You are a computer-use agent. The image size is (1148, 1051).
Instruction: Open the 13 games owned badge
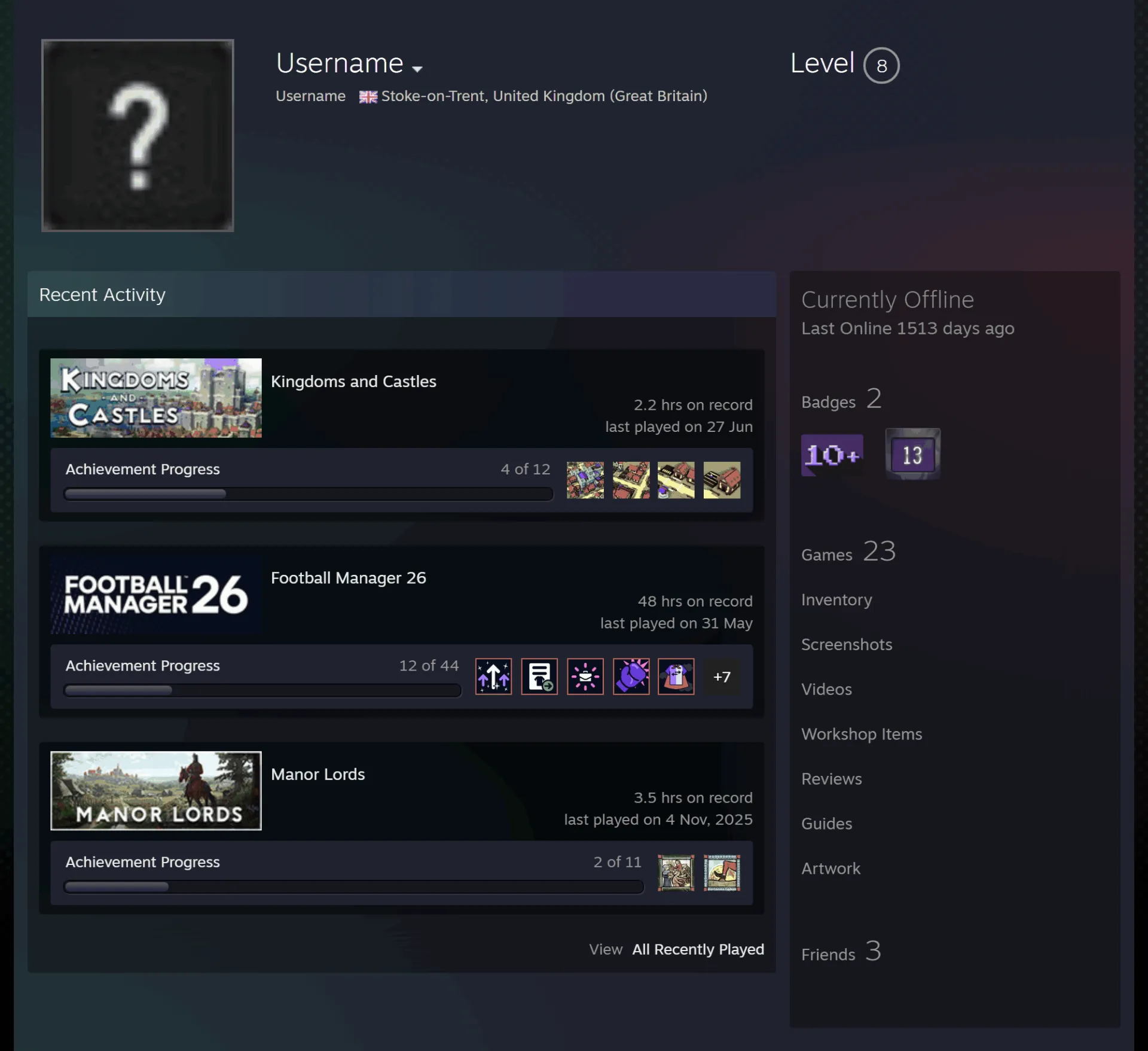[x=912, y=454]
